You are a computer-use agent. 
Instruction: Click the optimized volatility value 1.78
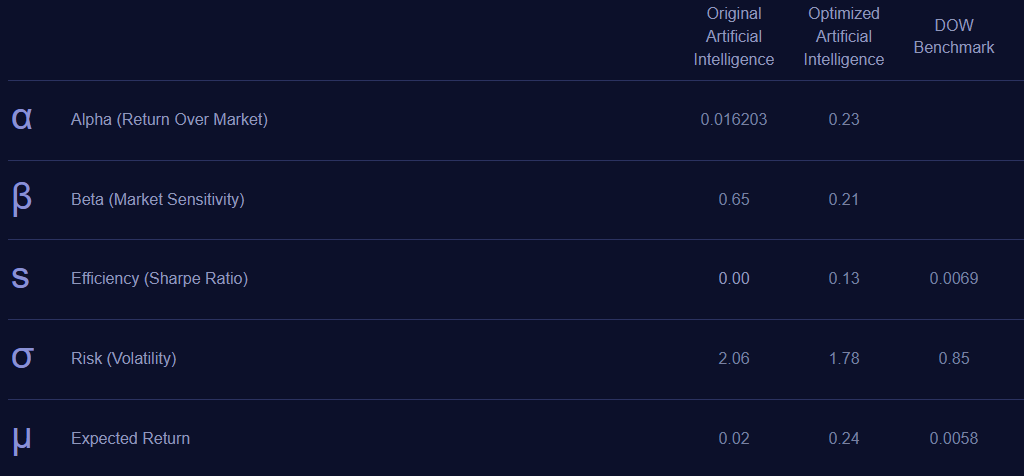coord(844,358)
